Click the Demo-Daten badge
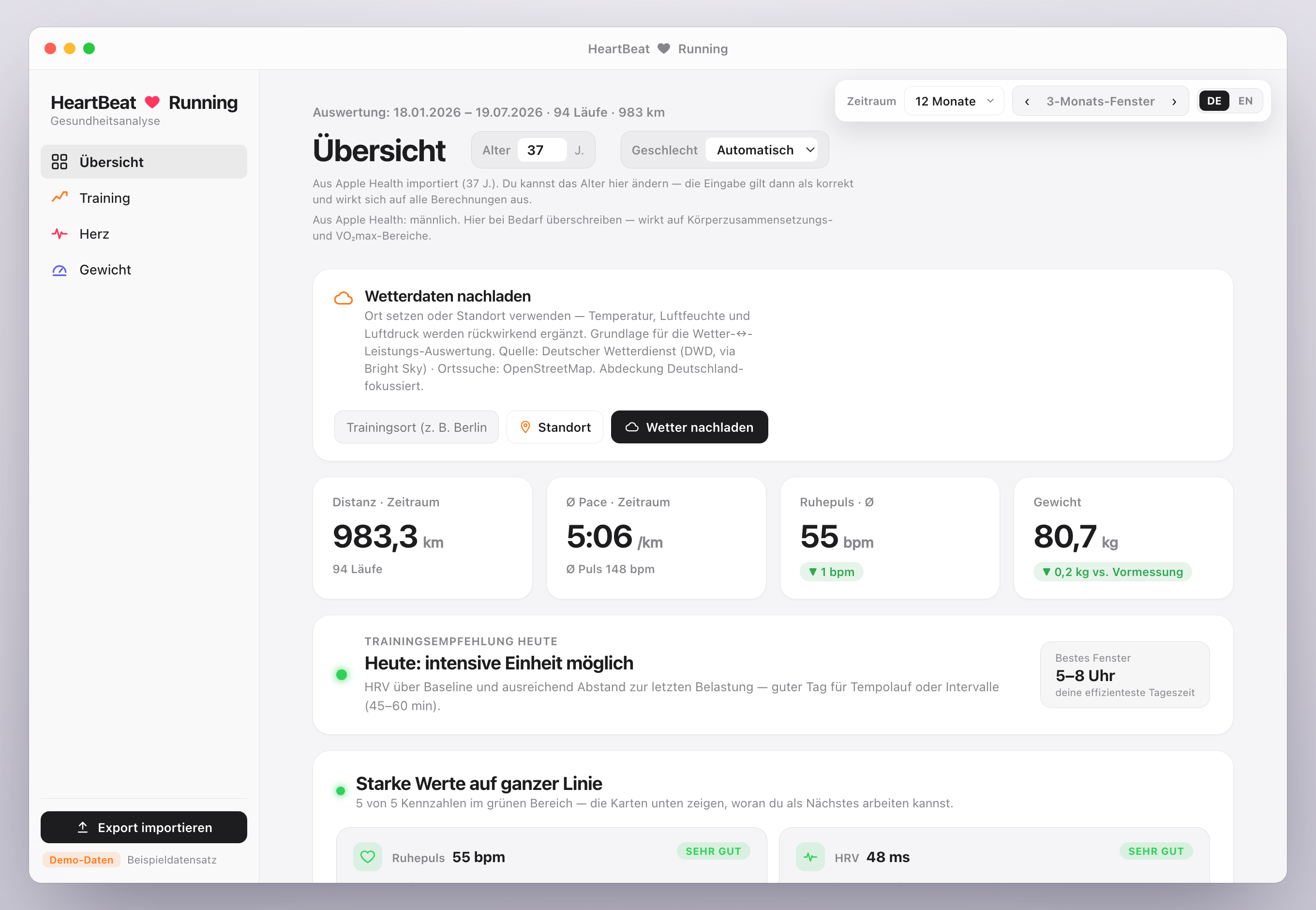The height and width of the screenshot is (910, 1316). click(81, 860)
